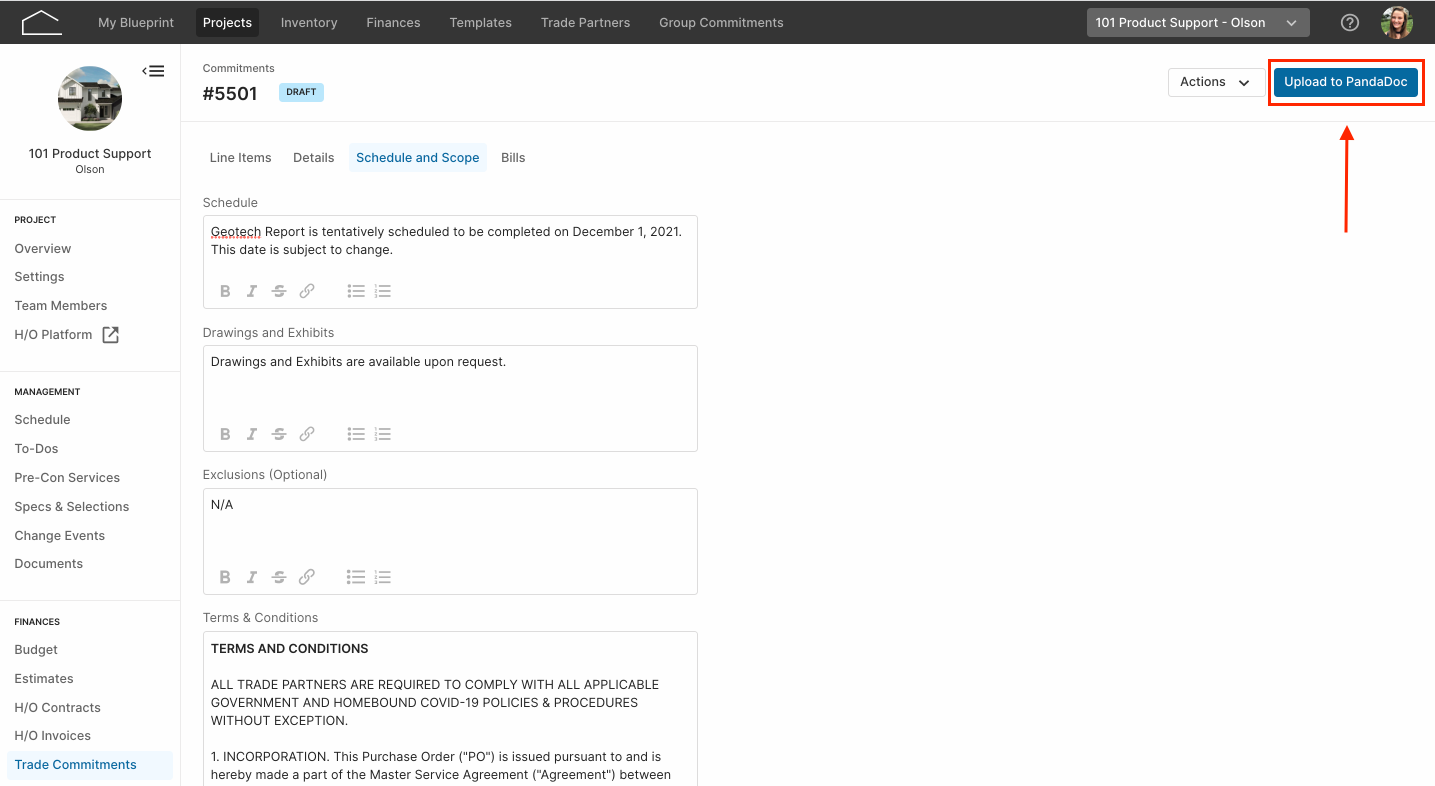Collapse the sidebar with the menu arrow icon
Viewport: 1435px width, 786px height.
153,71
